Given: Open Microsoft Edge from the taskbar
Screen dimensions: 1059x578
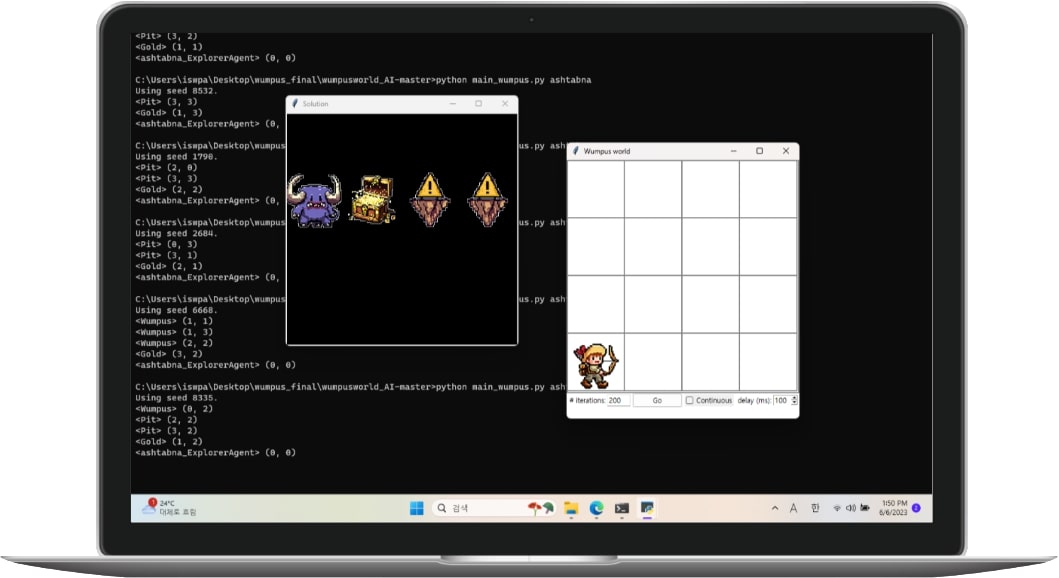Looking at the screenshot, I should (x=596, y=508).
